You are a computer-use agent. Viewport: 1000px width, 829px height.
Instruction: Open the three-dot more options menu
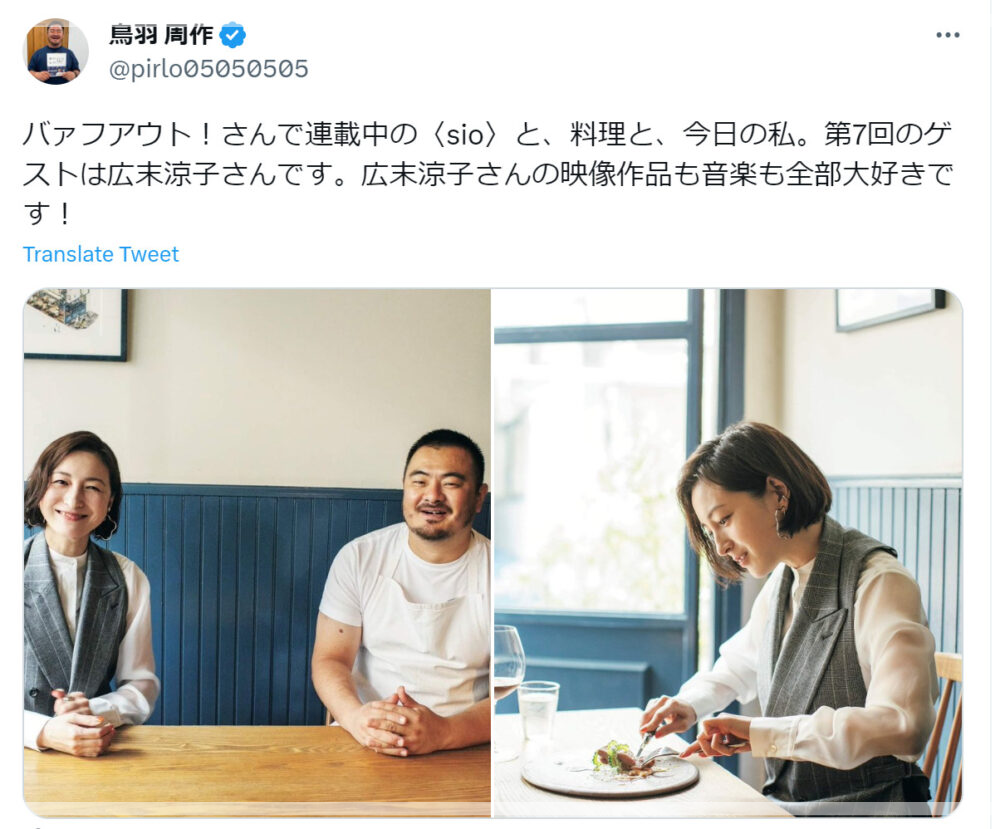(947, 35)
